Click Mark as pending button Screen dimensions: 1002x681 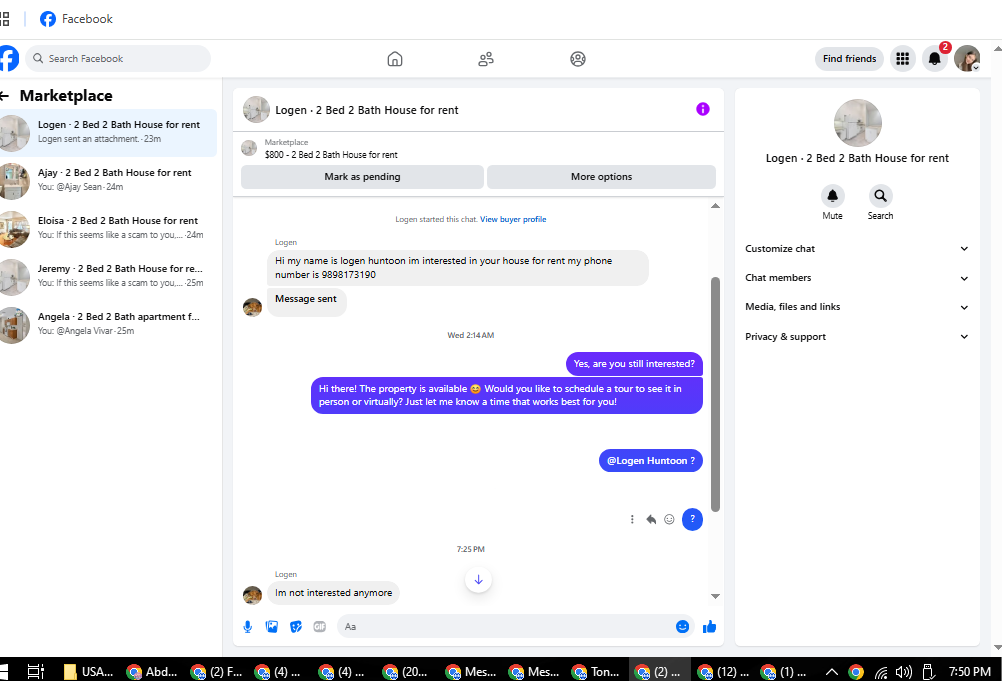click(362, 177)
